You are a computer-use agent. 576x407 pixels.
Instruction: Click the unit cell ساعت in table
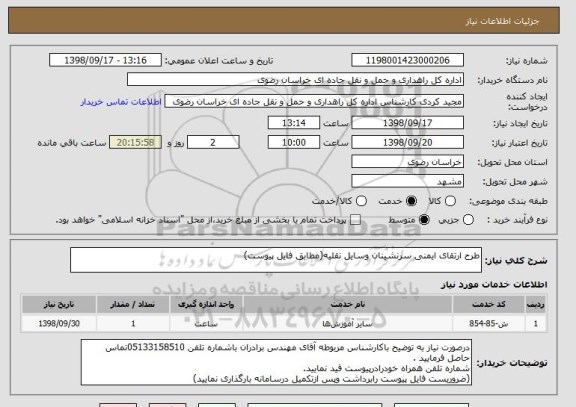pos(206,324)
